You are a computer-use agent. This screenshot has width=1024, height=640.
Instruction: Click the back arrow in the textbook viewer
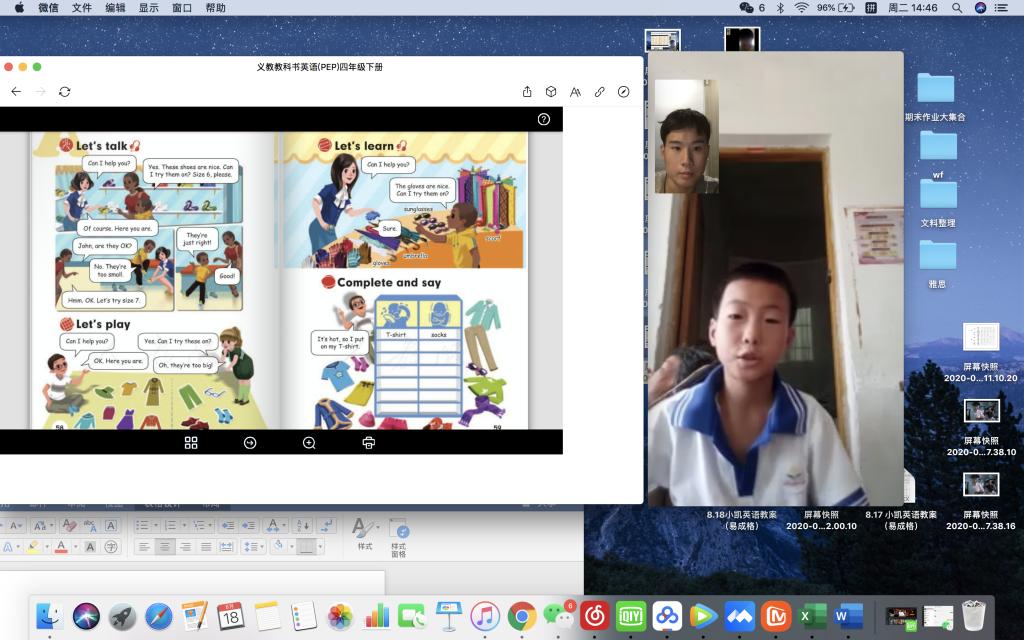click(x=16, y=91)
